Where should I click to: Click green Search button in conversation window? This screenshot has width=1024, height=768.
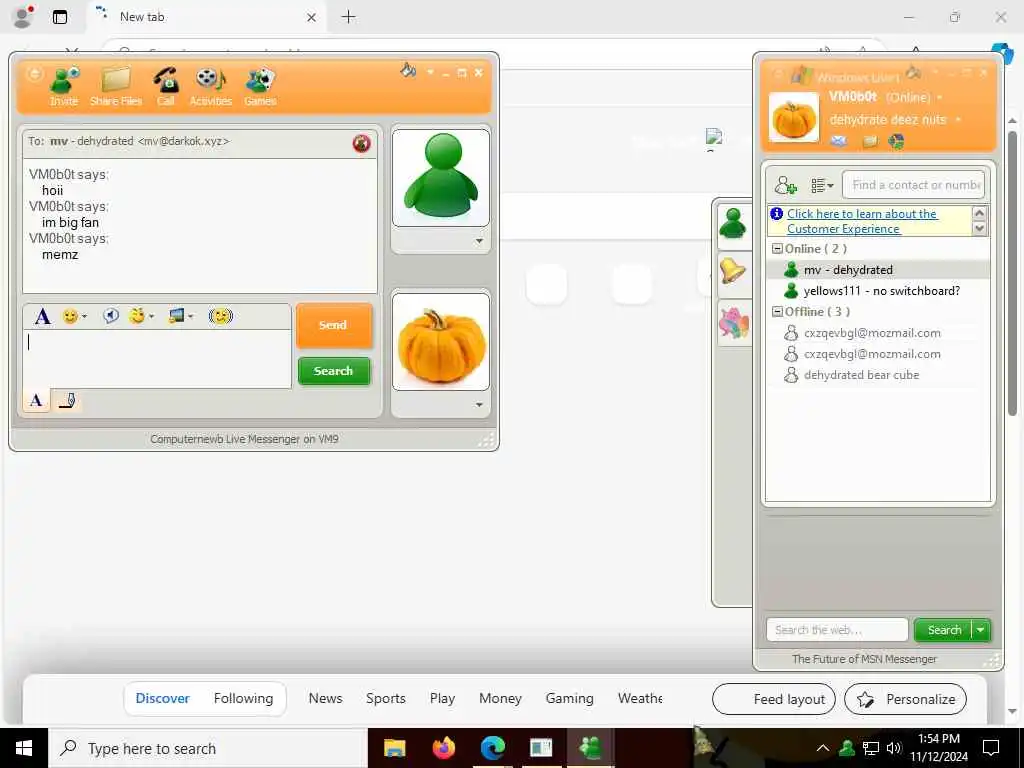[334, 371]
